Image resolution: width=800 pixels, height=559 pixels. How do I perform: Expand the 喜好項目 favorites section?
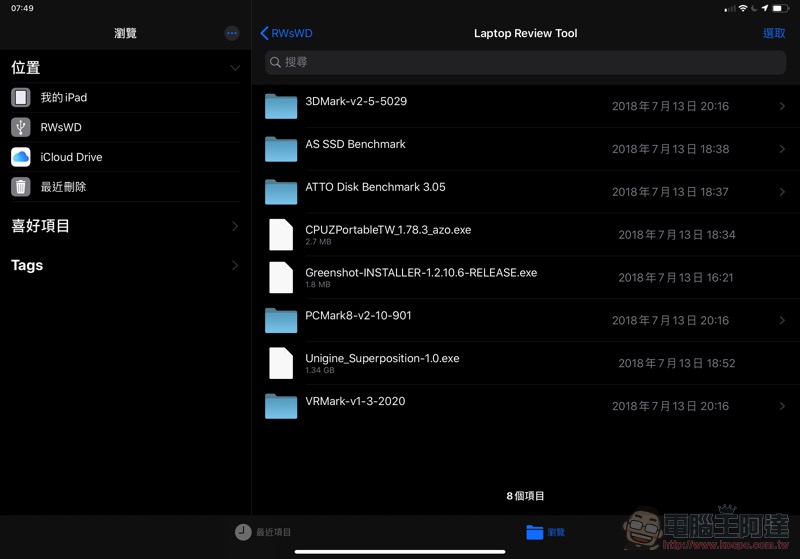click(x=235, y=226)
